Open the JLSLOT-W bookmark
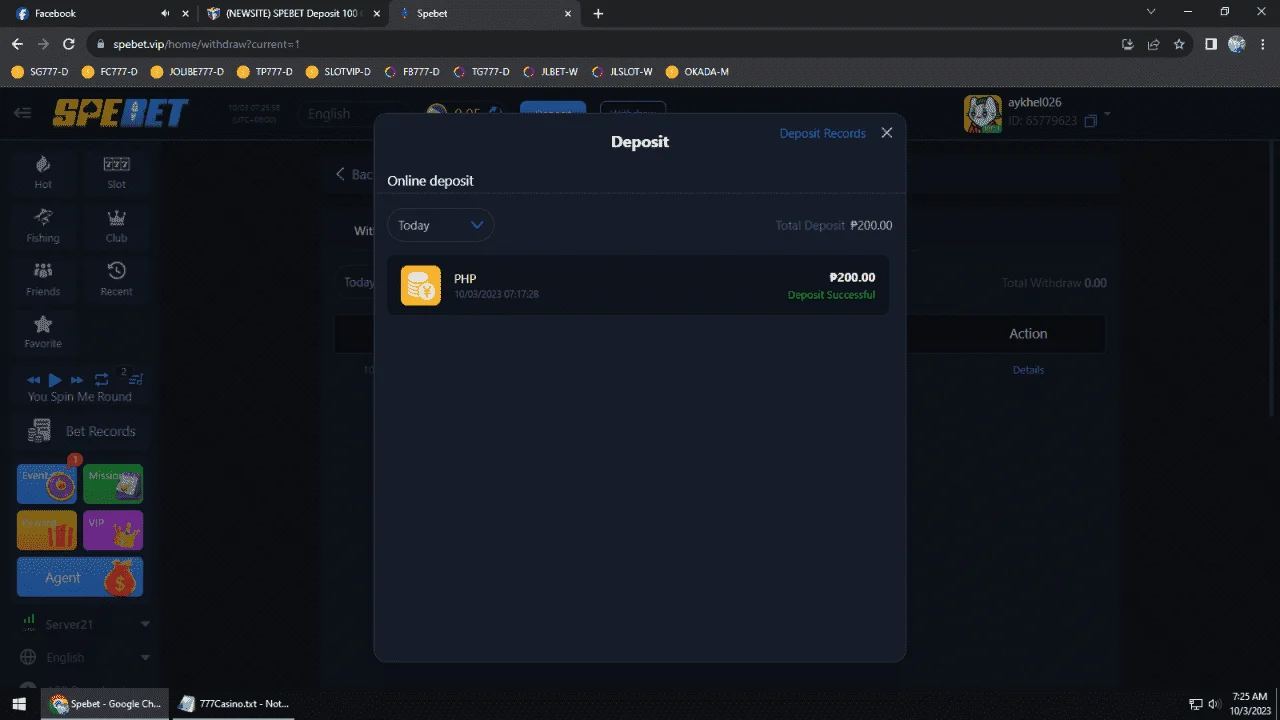Viewport: 1280px width, 720px height. (x=622, y=72)
